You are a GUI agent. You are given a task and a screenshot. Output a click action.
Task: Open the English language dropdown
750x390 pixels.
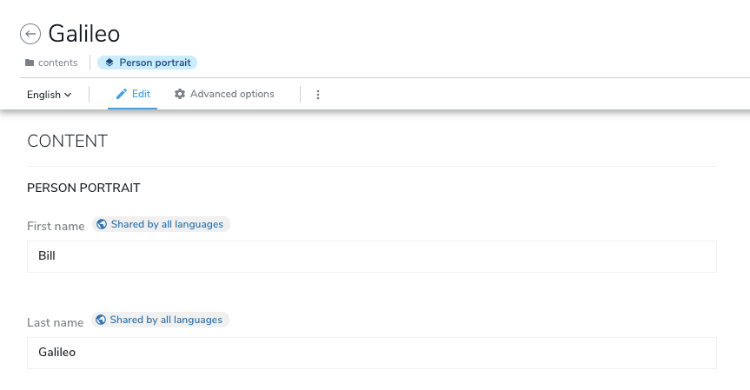[49, 95]
